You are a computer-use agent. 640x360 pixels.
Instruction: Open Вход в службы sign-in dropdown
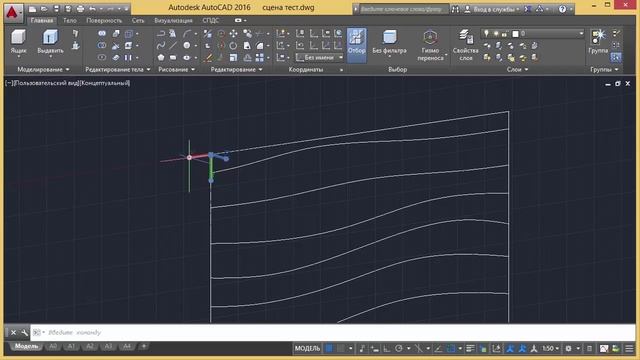493,9
